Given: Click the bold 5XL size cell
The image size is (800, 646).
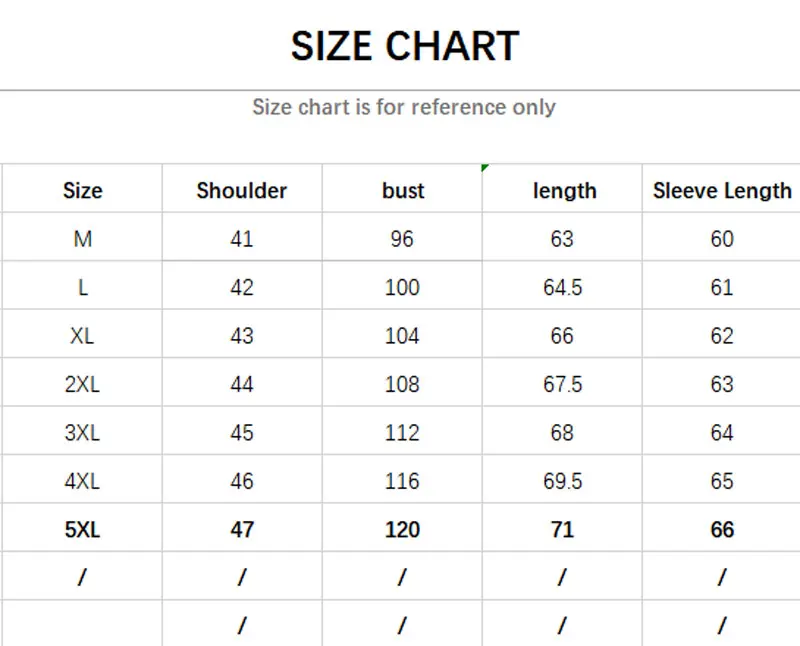Looking at the screenshot, I should coord(82,530).
